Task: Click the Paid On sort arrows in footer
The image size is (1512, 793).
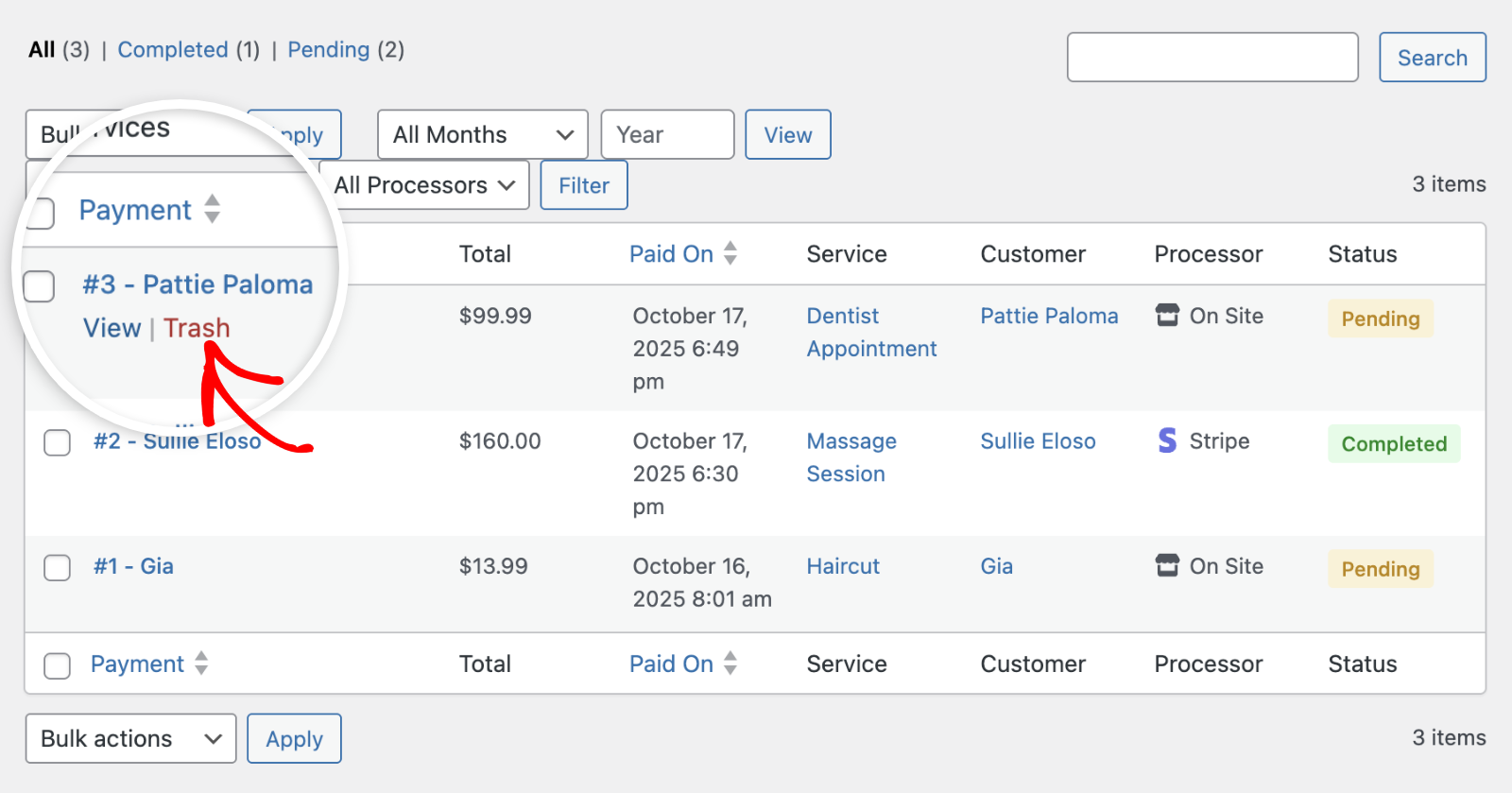Action: click(x=730, y=664)
